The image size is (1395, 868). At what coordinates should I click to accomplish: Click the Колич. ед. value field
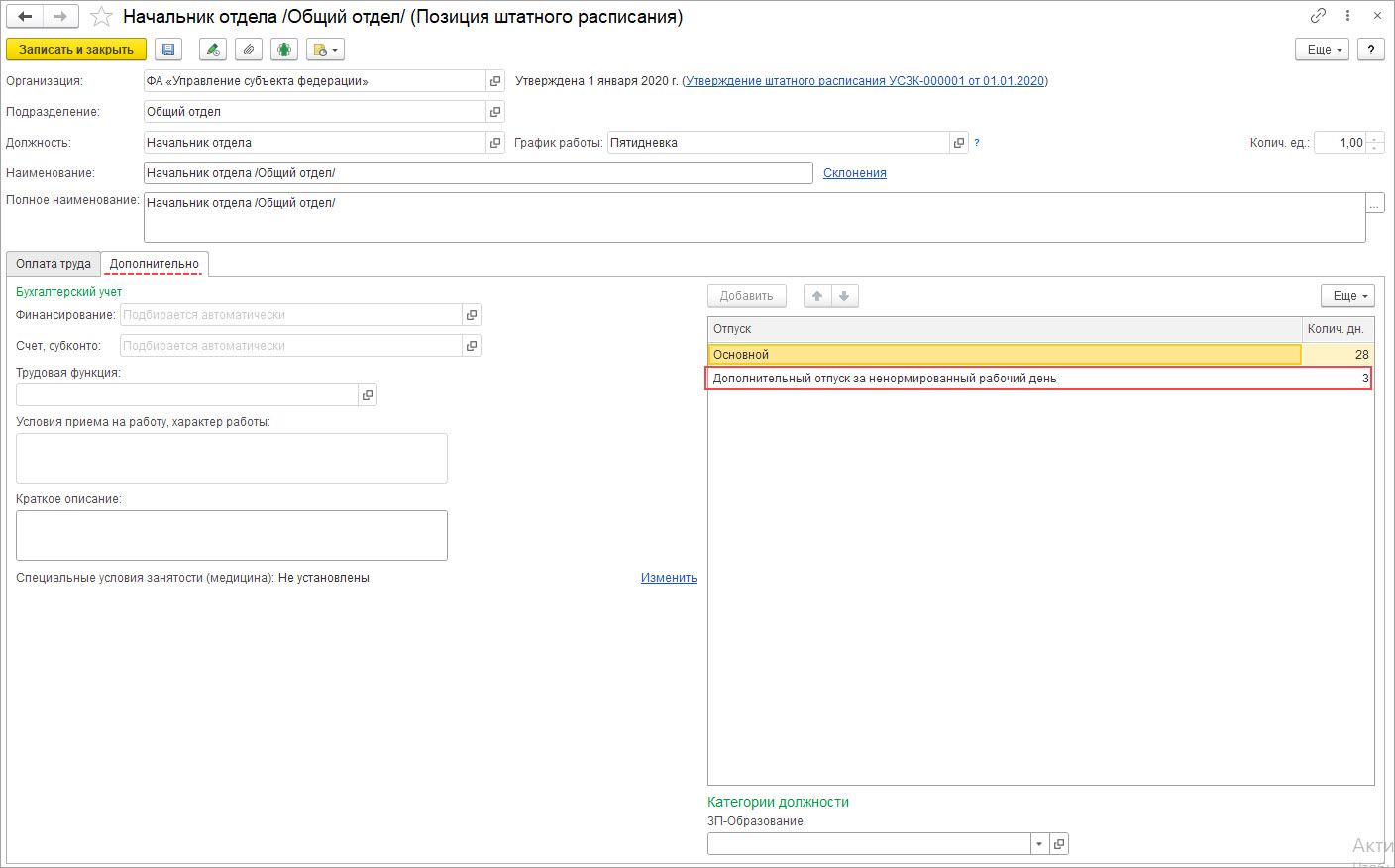tap(1341, 143)
